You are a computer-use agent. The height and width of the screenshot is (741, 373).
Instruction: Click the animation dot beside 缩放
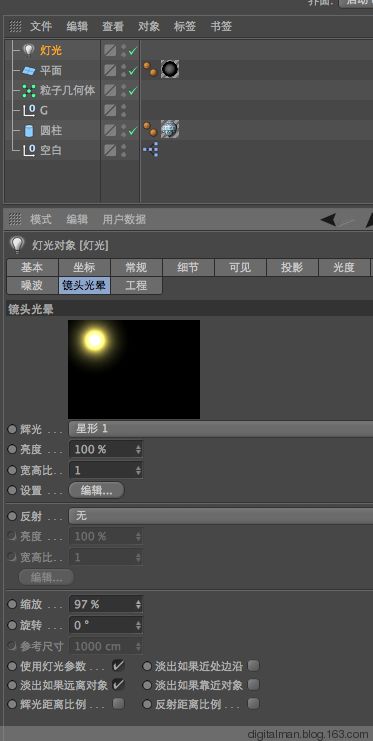pos(12,604)
